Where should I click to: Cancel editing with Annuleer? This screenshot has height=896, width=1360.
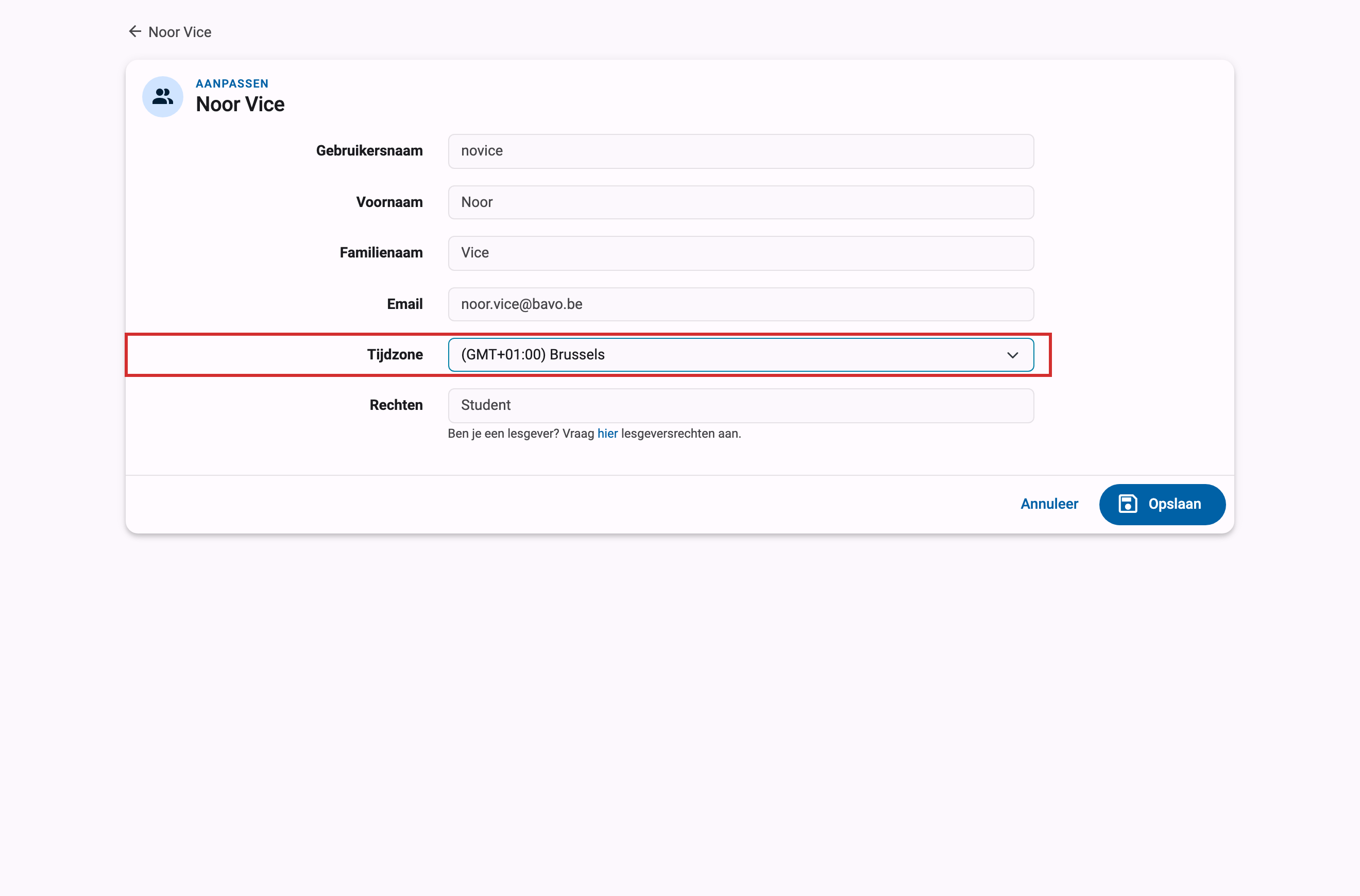(x=1049, y=504)
